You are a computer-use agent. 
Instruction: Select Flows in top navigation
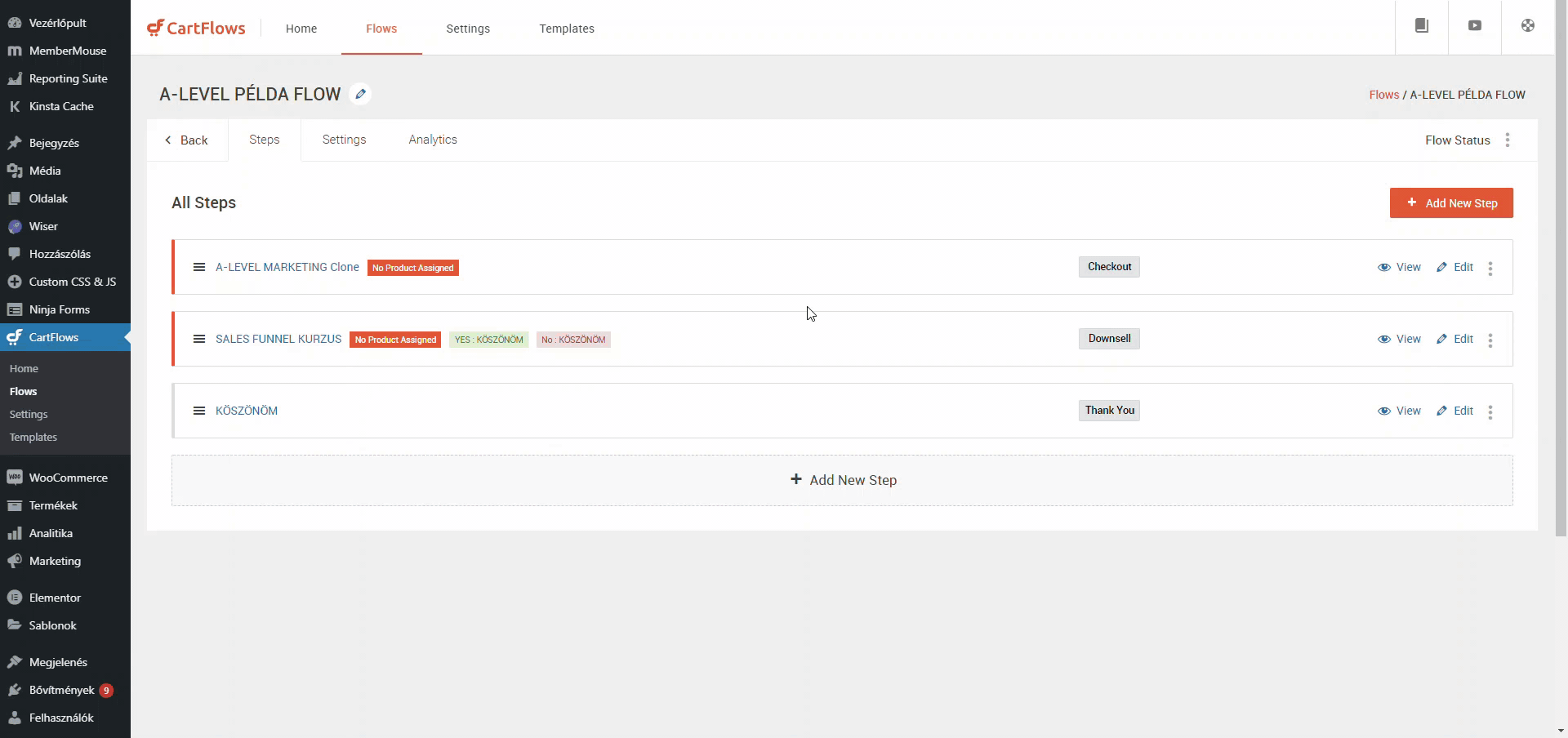point(381,29)
